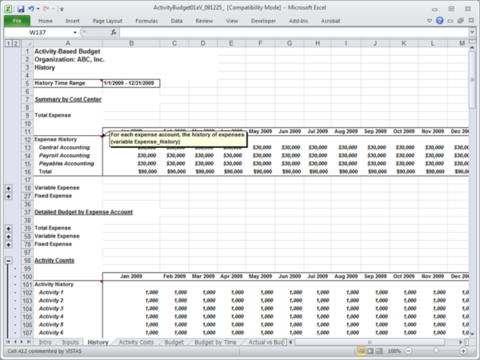Switch to the Budget sheet tab
The image size is (480, 360).
coord(174,342)
